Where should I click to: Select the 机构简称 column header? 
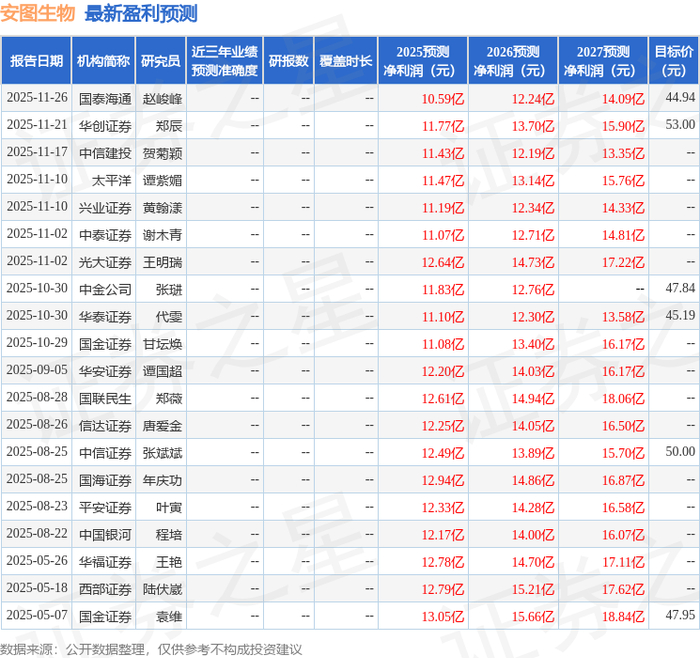104,61
